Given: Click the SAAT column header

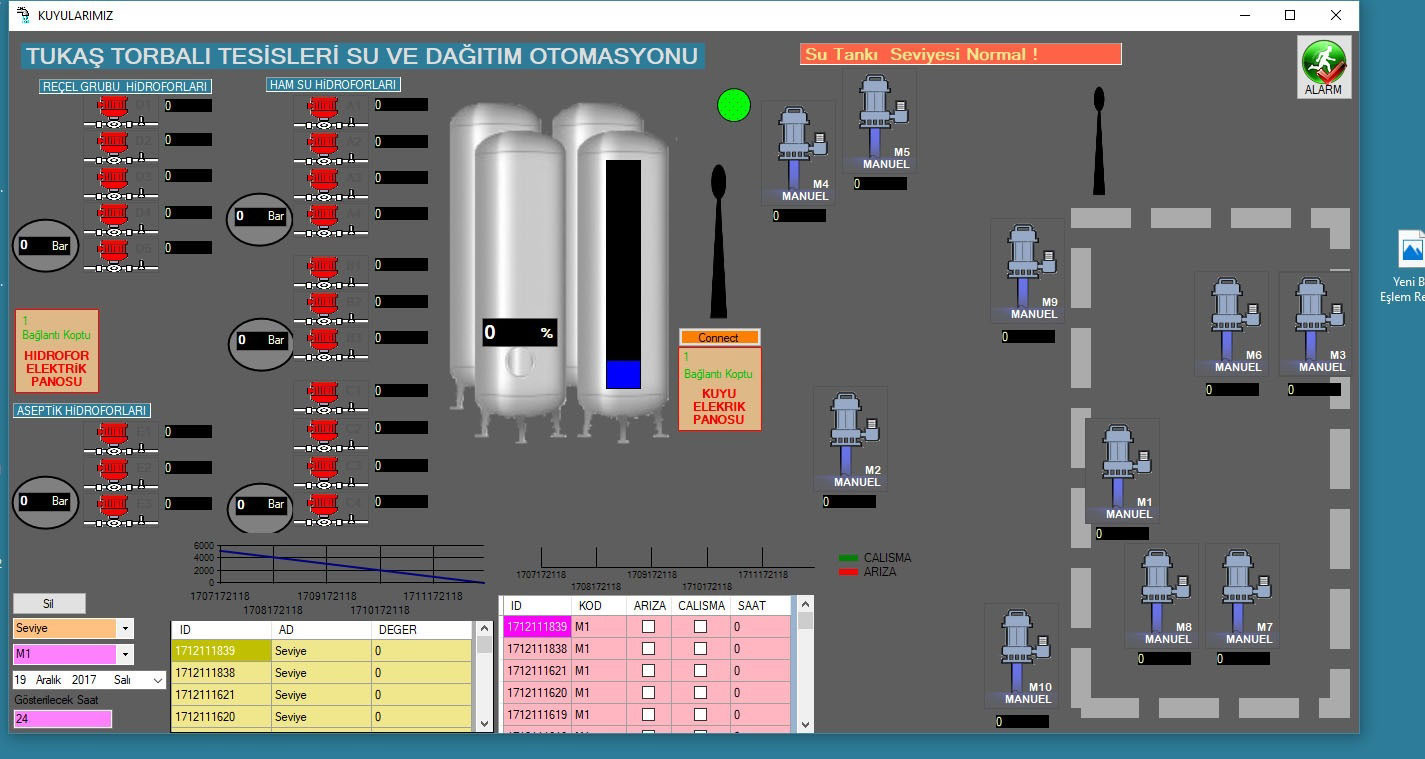Looking at the screenshot, I should (760, 605).
